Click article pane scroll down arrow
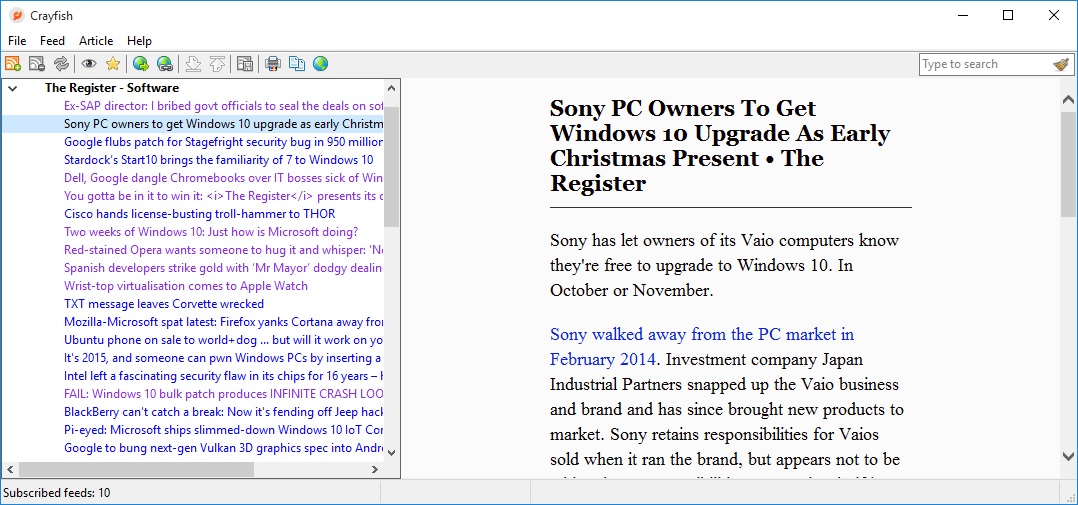The image size is (1078, 505). pos(1068,456)
